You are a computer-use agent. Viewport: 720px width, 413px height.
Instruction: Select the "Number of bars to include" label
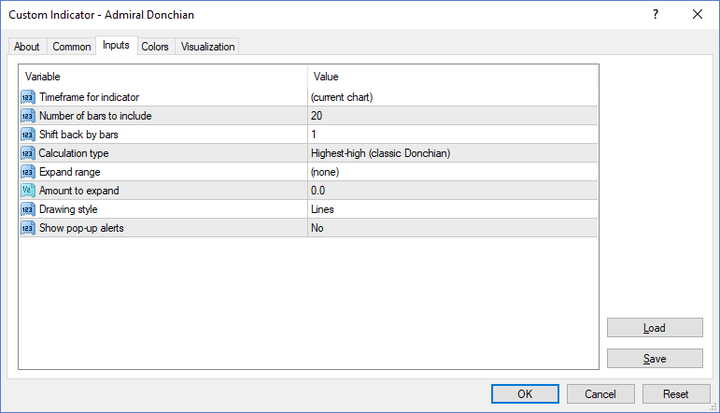pyautogui.click(x=95, y=116)
